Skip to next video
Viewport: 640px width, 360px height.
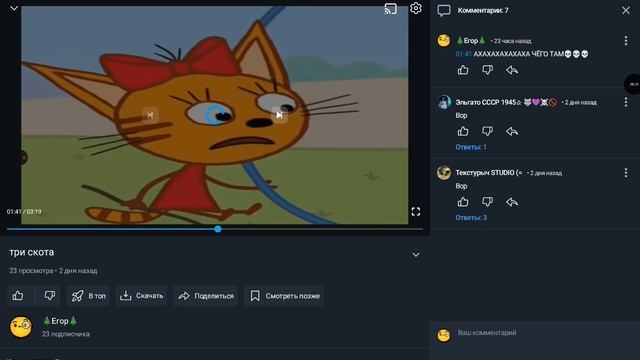pyautogui.click(x=280, y=115)
